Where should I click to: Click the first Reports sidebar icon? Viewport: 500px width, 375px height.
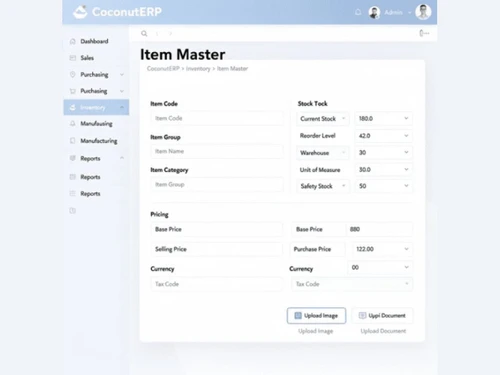coord(72,158)
